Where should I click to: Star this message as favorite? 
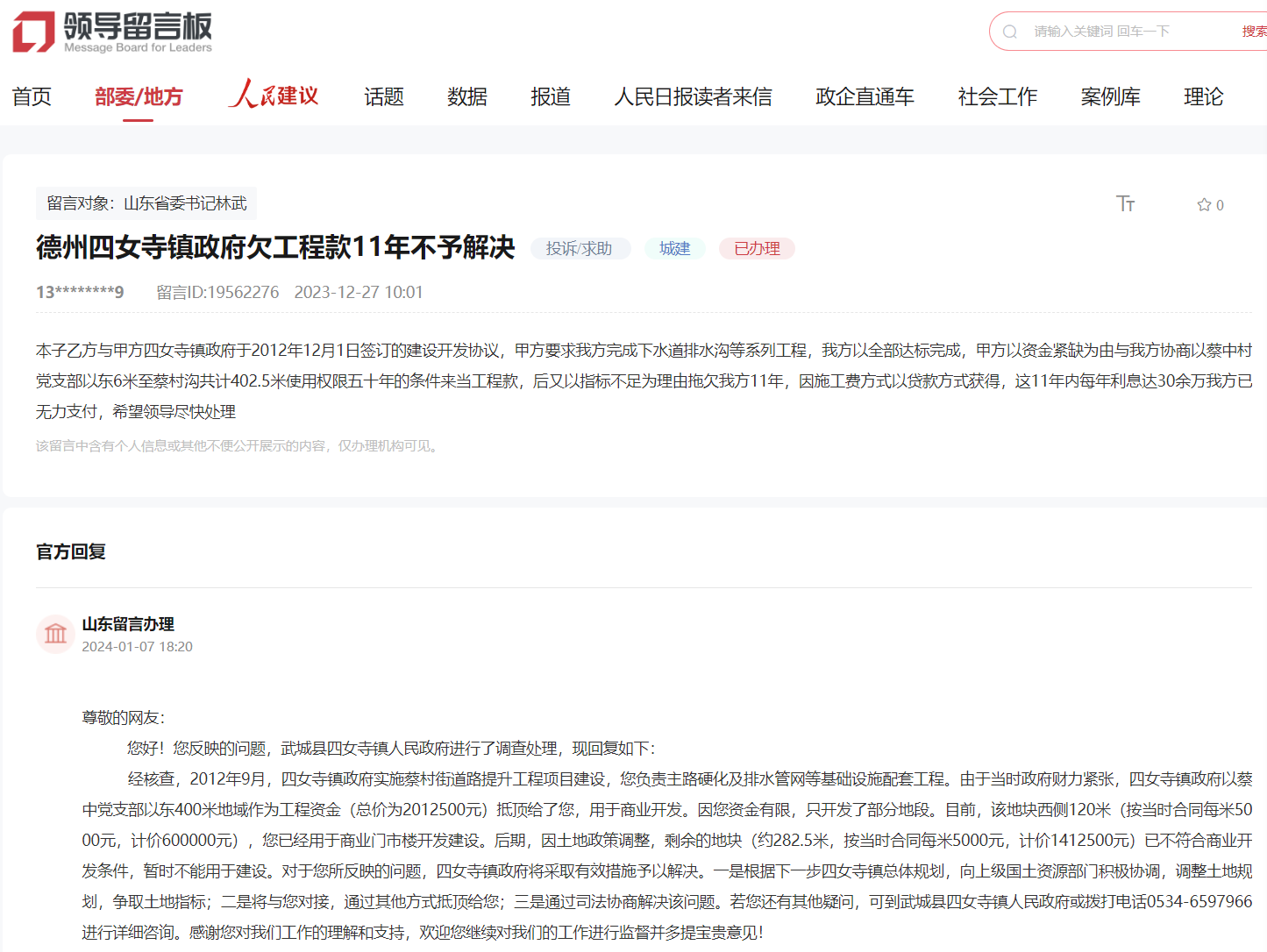tap(1205, 204)
